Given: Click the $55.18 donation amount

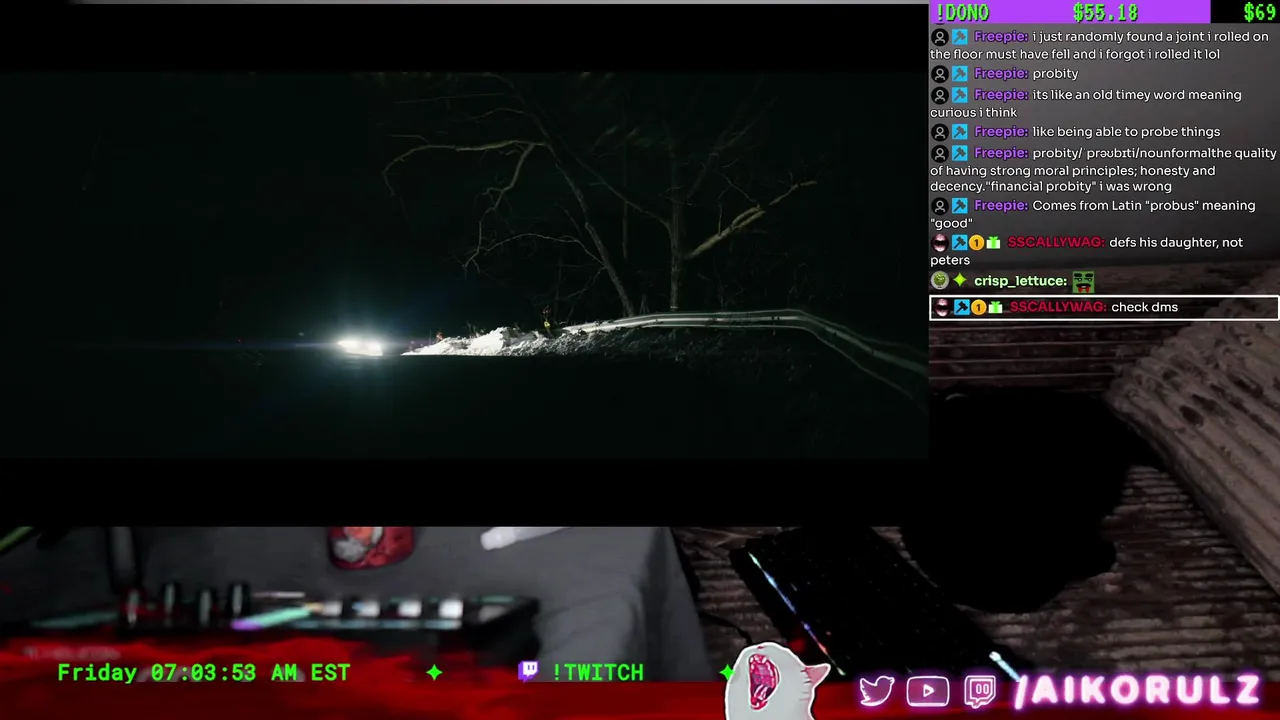Looking at the screenshot, I should click(x=1105, y=12).
